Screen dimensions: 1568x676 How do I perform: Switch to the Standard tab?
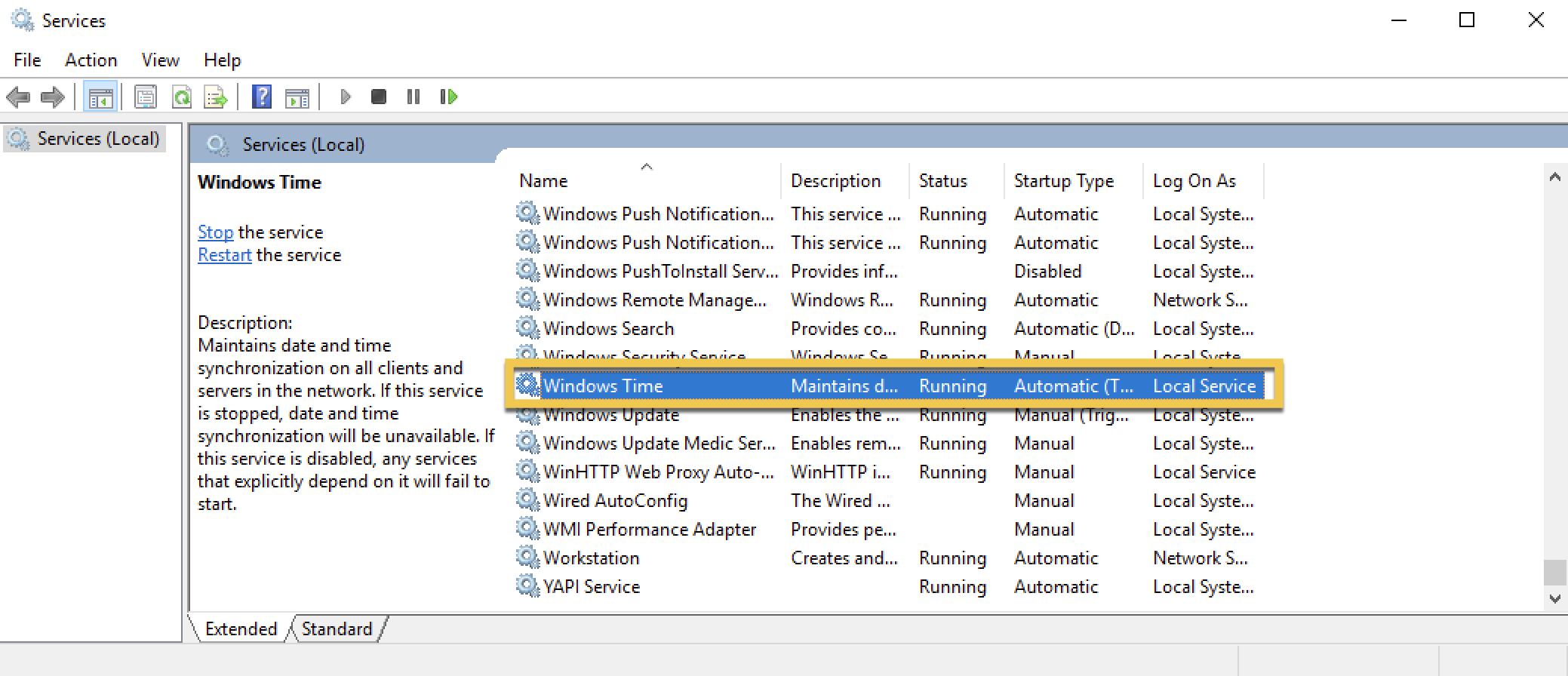point(337,628)
